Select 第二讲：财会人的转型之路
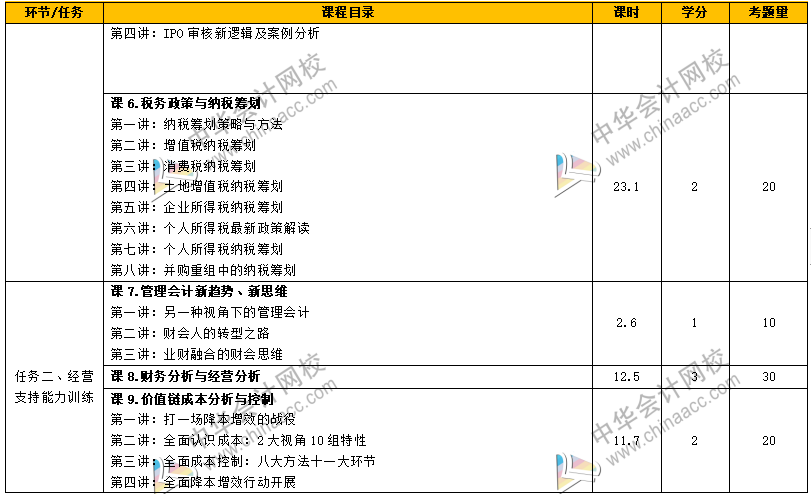 pos(190,333)
